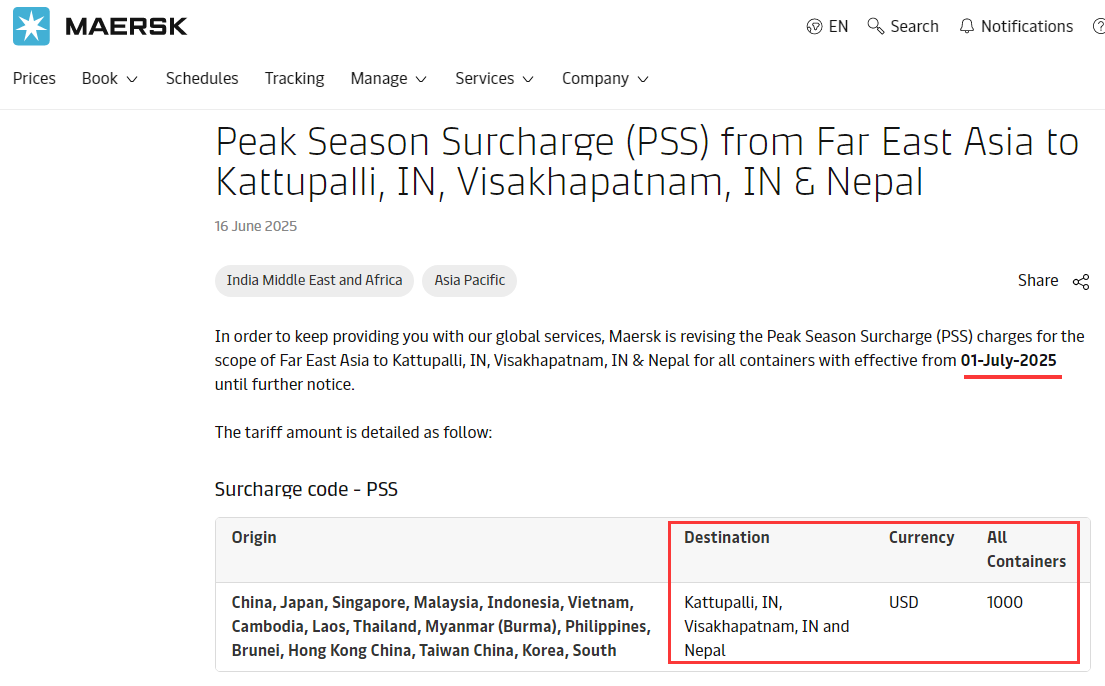Click the search magnifier icon
The width and height of the screenshot is (1105, 686).
coord(876,26)
